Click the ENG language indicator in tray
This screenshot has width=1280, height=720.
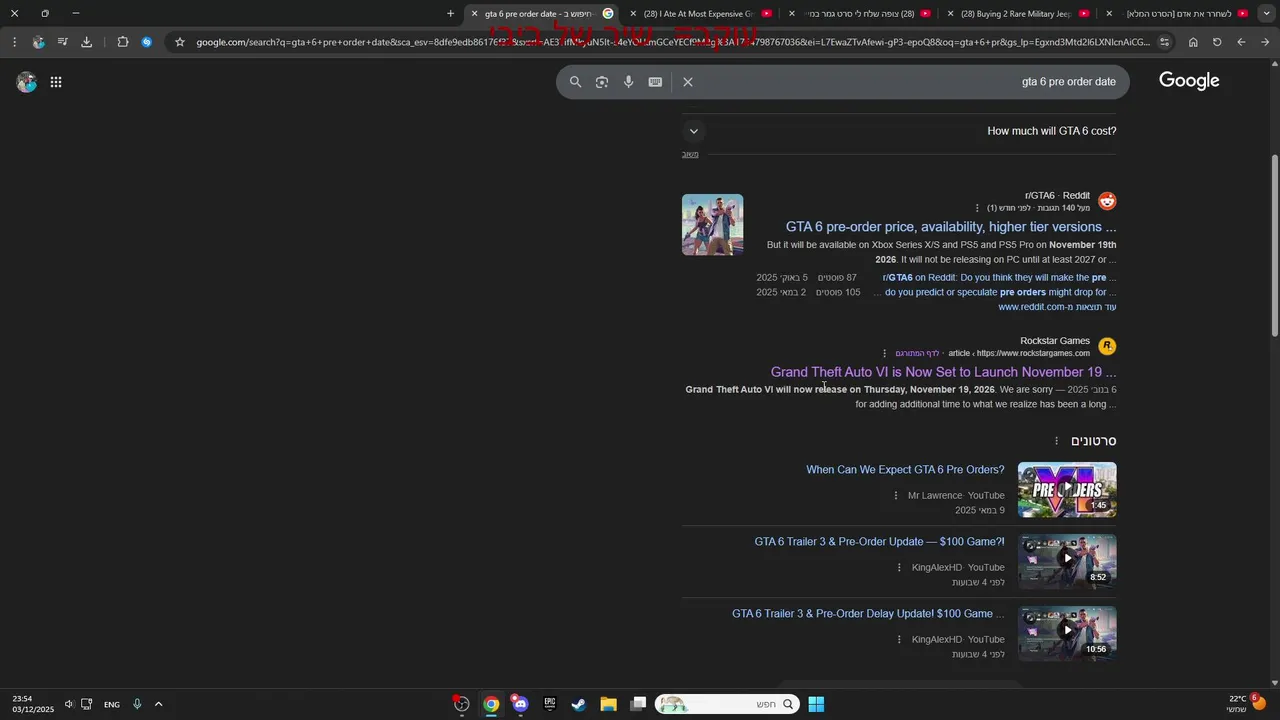(x=112, y=704)
